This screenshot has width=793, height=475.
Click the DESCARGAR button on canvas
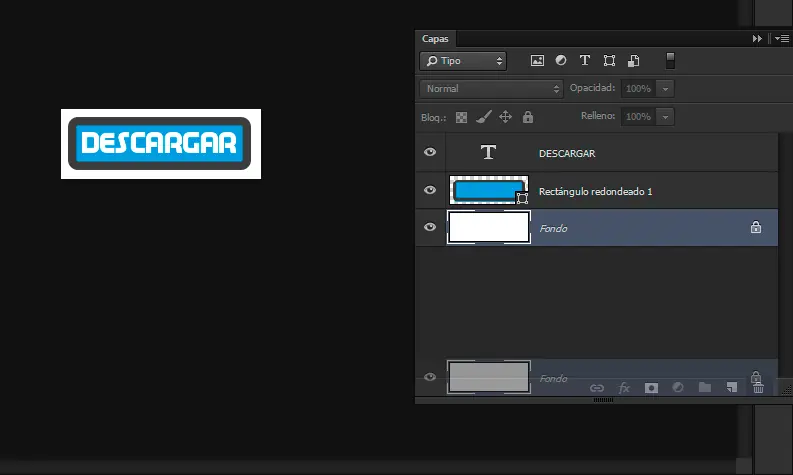pyautogui.click(x=159, y=144)
